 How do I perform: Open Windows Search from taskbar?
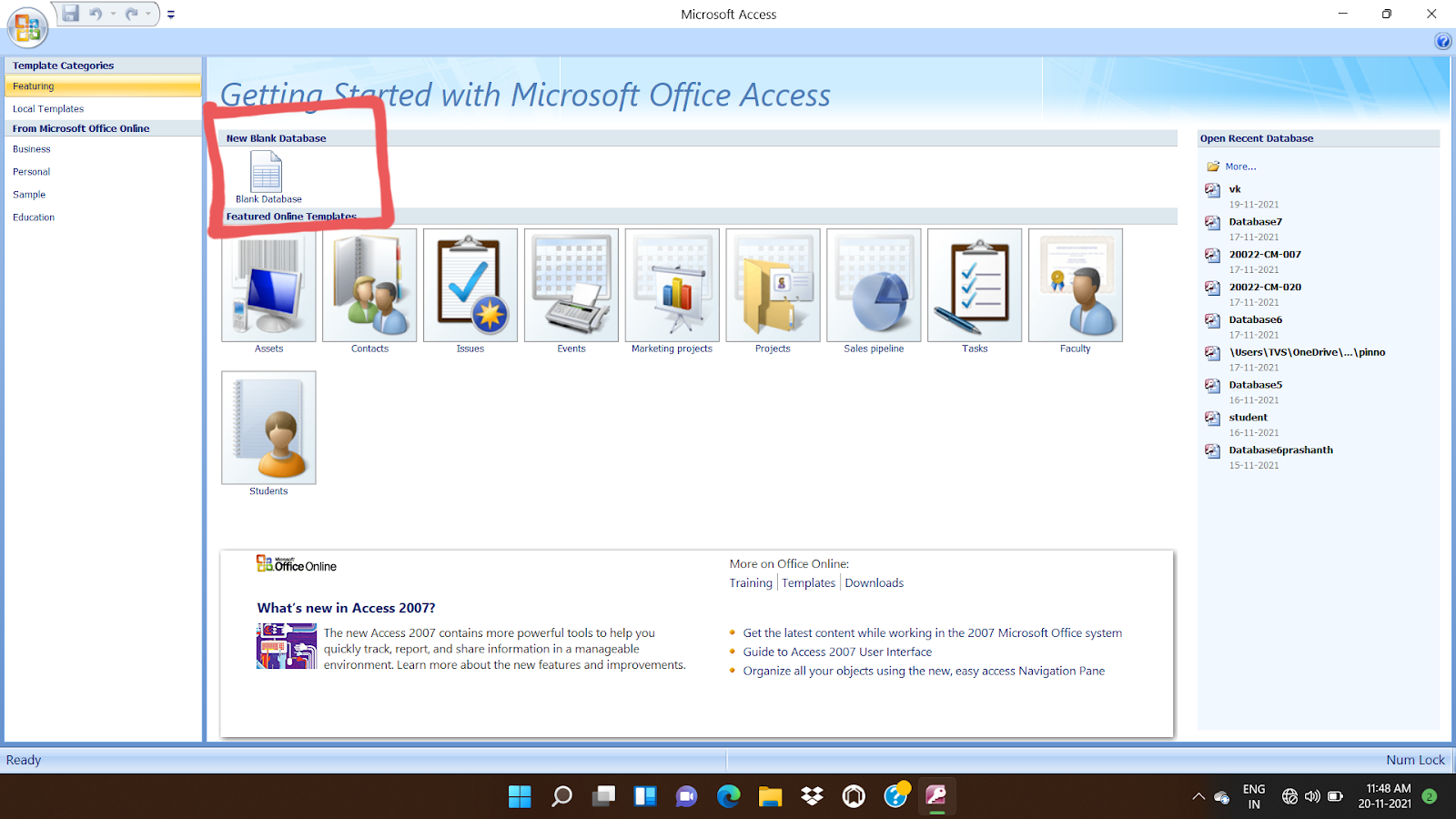click(561, 796)
